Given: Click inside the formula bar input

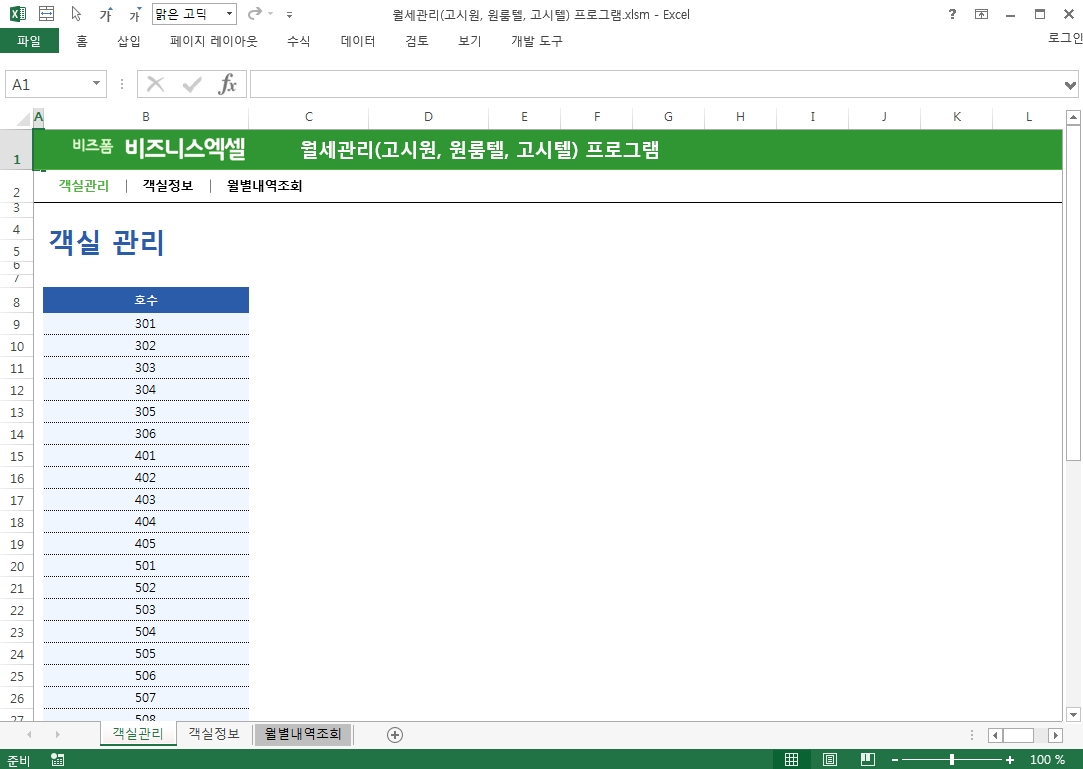Looking at the screenshot, I should coord(655,84).
